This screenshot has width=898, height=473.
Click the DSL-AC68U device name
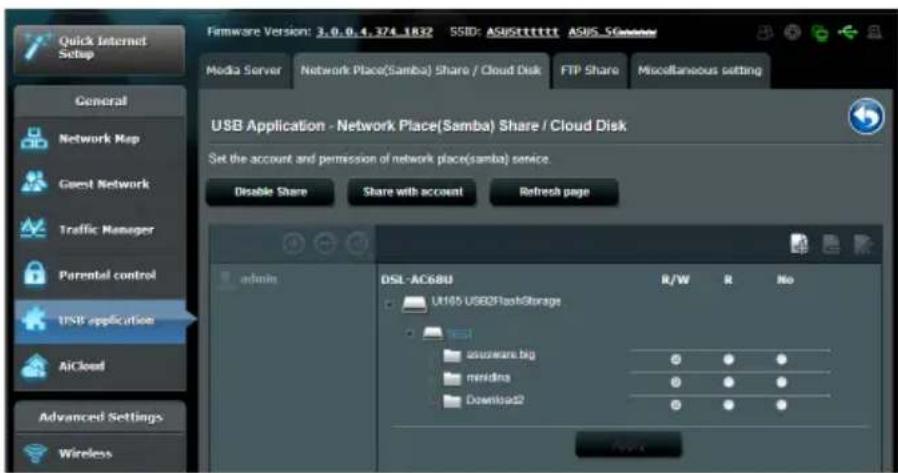[417, 279]
